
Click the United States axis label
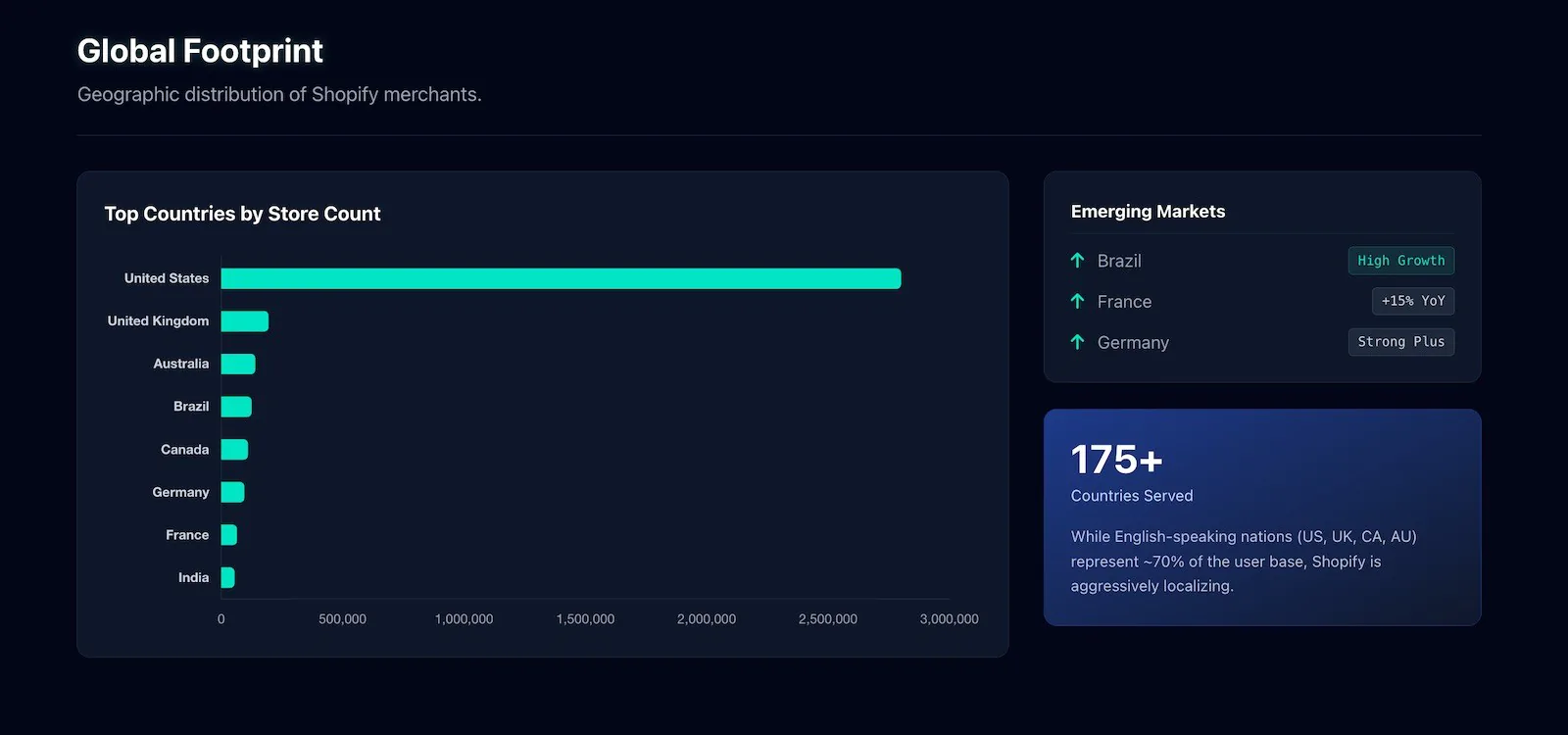pos(167,278)
